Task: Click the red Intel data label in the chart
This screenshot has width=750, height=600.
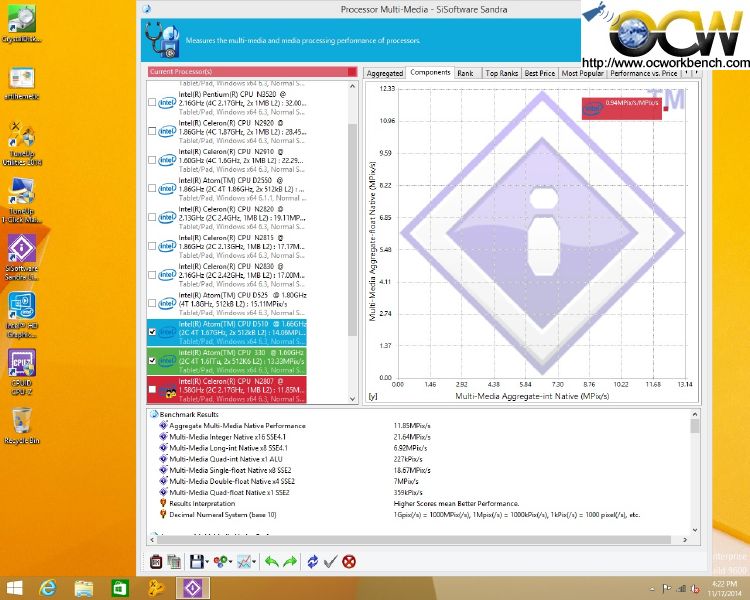Action: (x=622, y=109)
